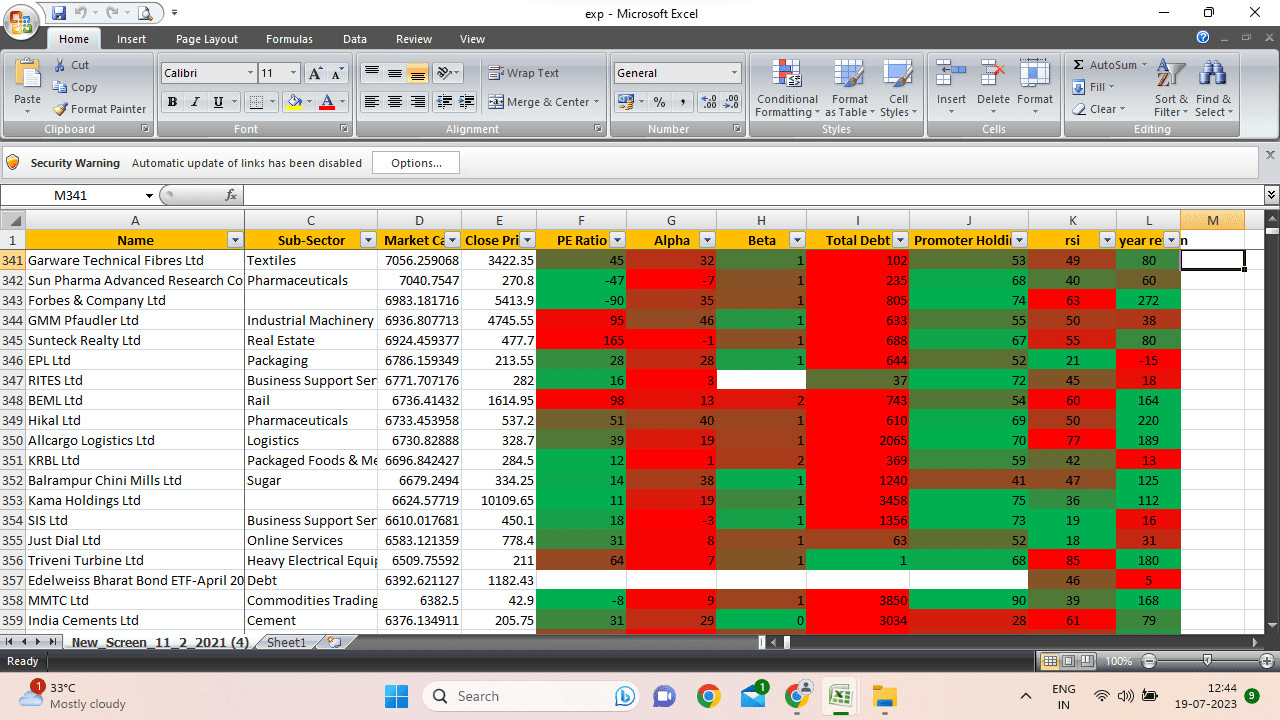
Task: Select the Data ribbon tab
Action: 355,39
